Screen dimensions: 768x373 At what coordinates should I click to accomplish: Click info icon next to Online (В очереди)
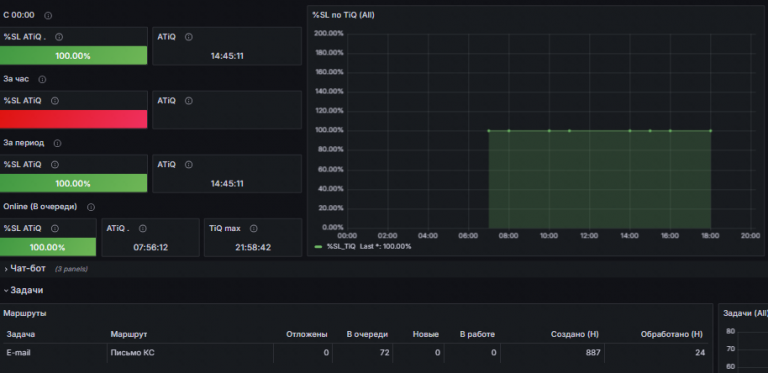pos(91,207)
